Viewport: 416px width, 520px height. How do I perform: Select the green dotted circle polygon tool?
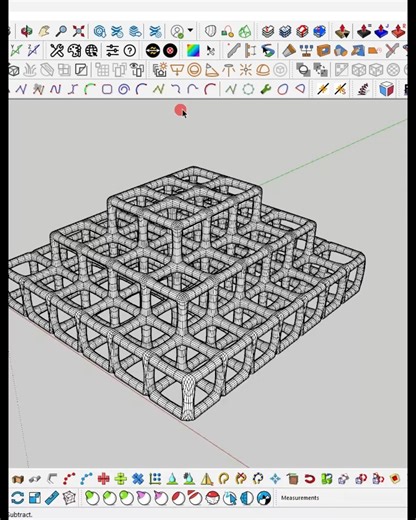248,89
